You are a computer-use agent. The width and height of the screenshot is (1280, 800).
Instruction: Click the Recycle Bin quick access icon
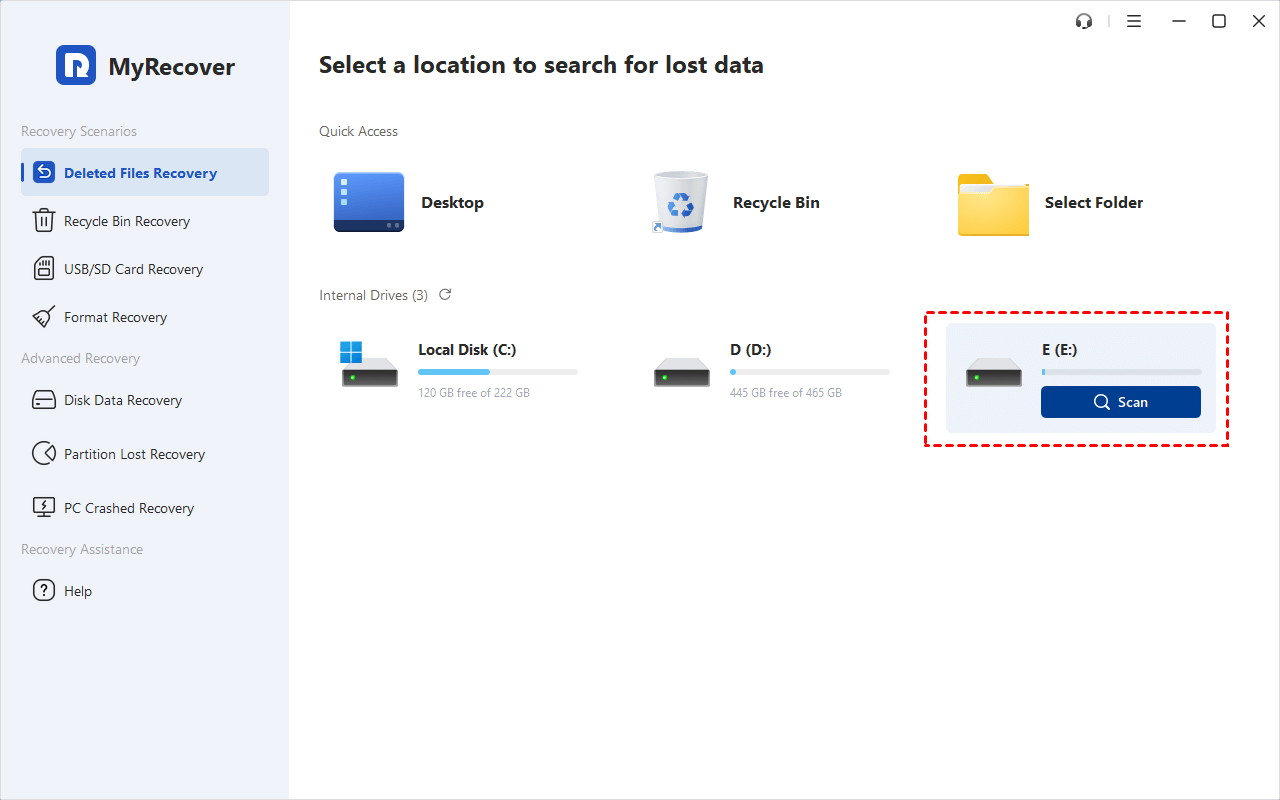(x=680, y=202)
